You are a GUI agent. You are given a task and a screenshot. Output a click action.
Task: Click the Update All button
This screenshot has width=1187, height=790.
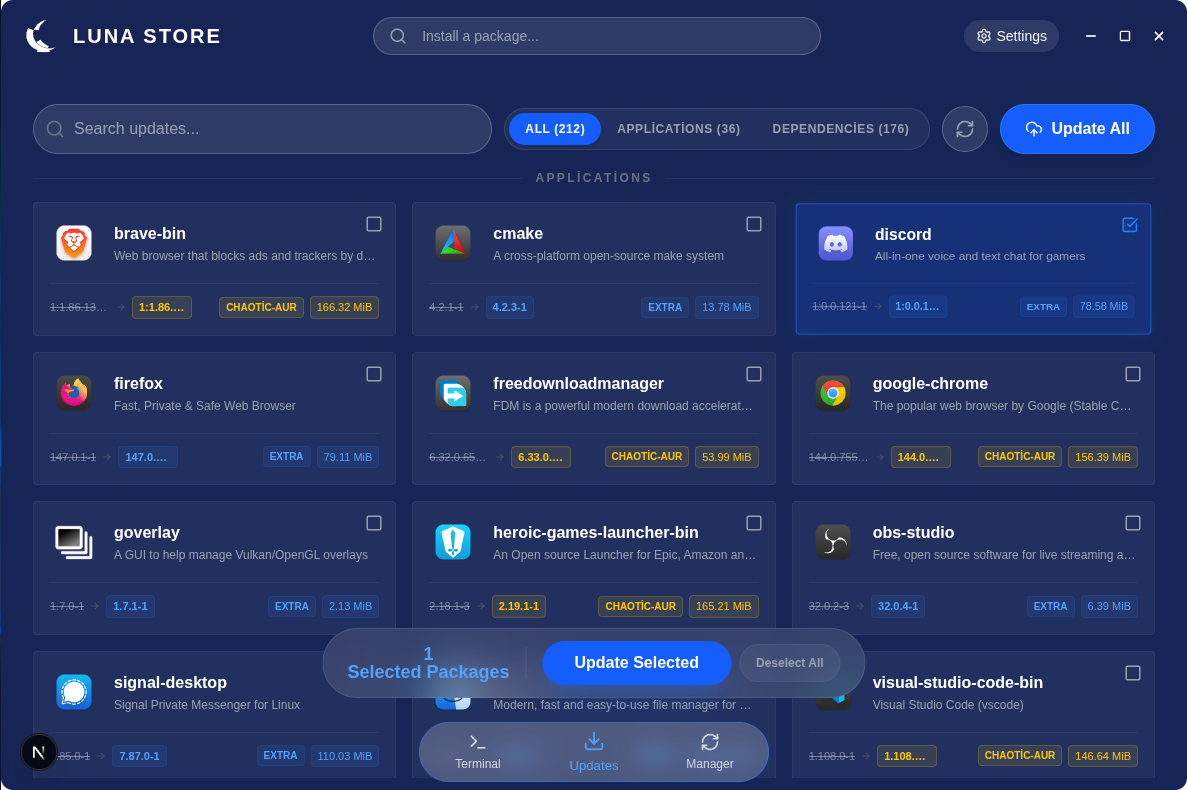point(1076,129)
